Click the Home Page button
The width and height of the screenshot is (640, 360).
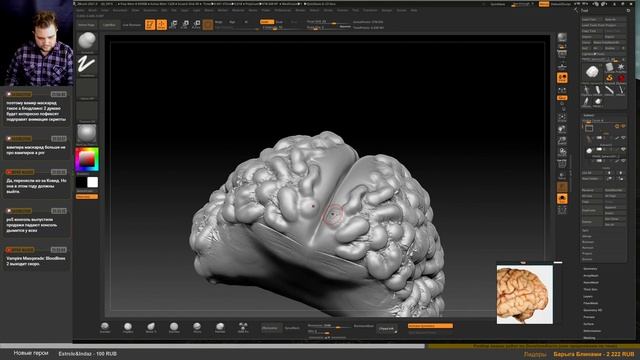pos(87,25)
